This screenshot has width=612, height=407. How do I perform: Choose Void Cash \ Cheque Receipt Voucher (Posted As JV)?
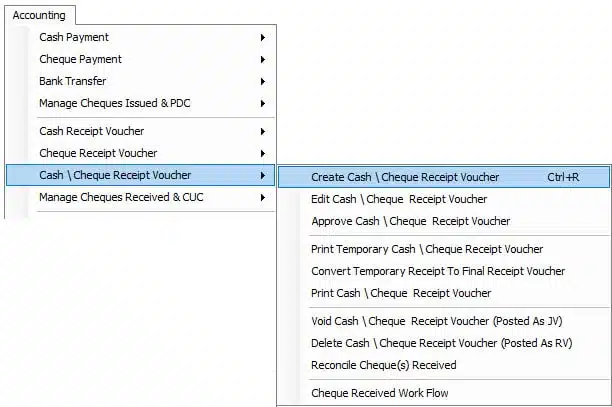click(x=444, y=321)
